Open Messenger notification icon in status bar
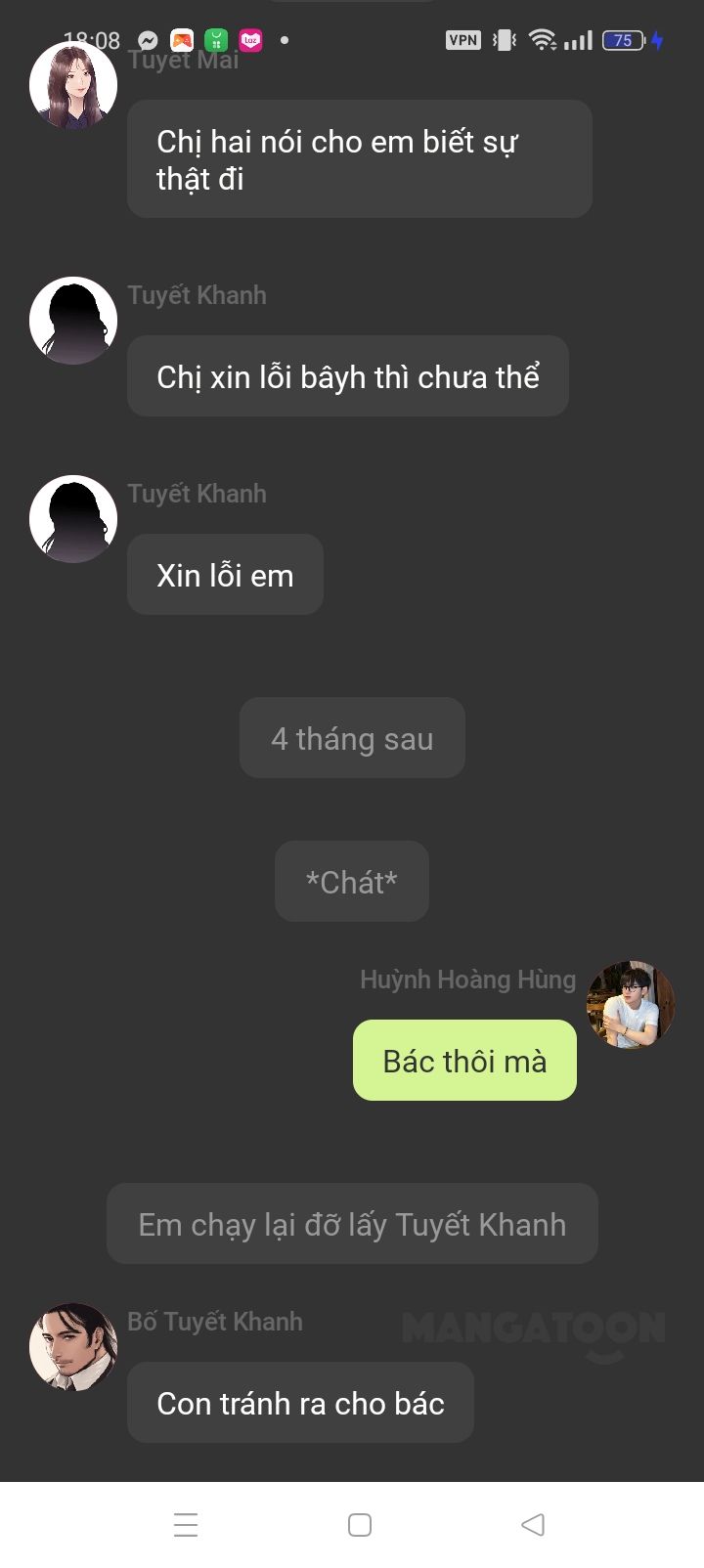Viewport: 704px width, 1568px height. point(148,40)
